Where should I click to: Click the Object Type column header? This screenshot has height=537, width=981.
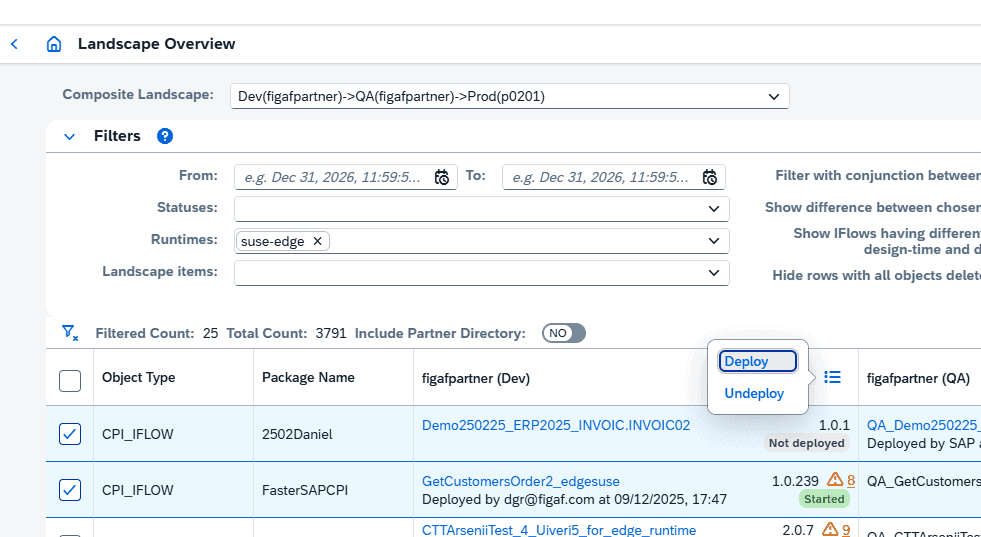coord(138,377)
